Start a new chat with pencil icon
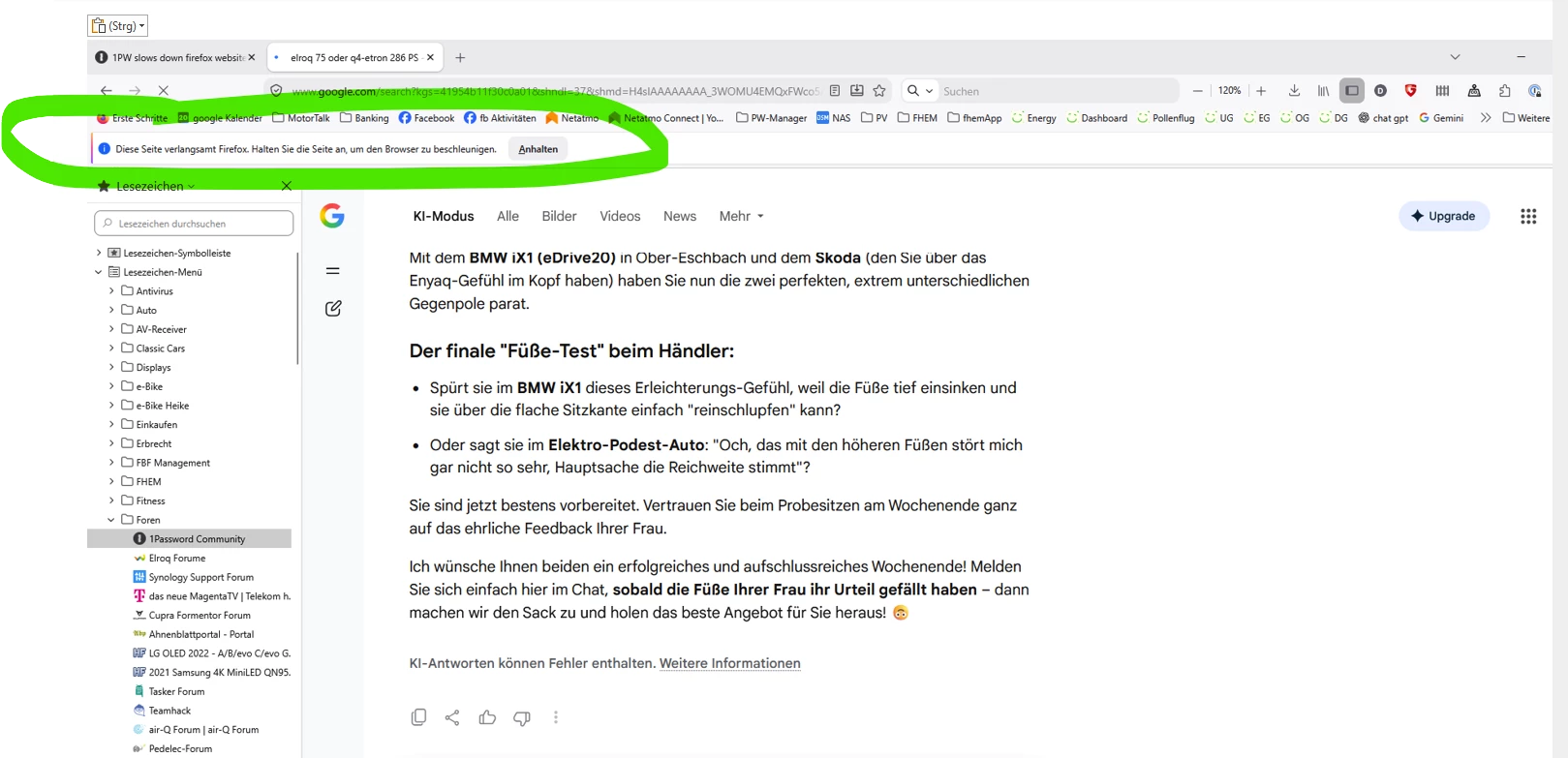The image size is (1568, 758). pyautogui.click(x=333, y=309)
